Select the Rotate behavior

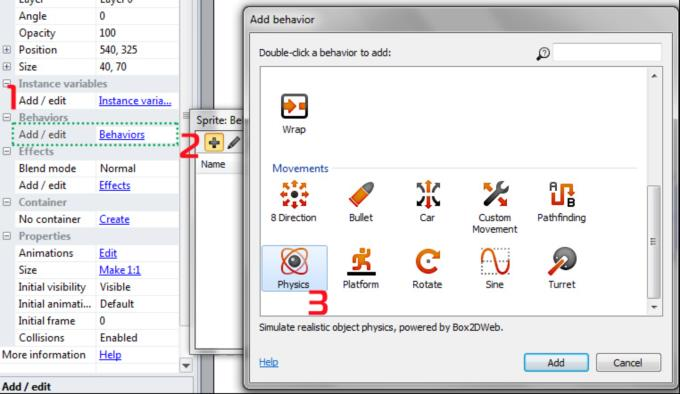pos(428,268)
